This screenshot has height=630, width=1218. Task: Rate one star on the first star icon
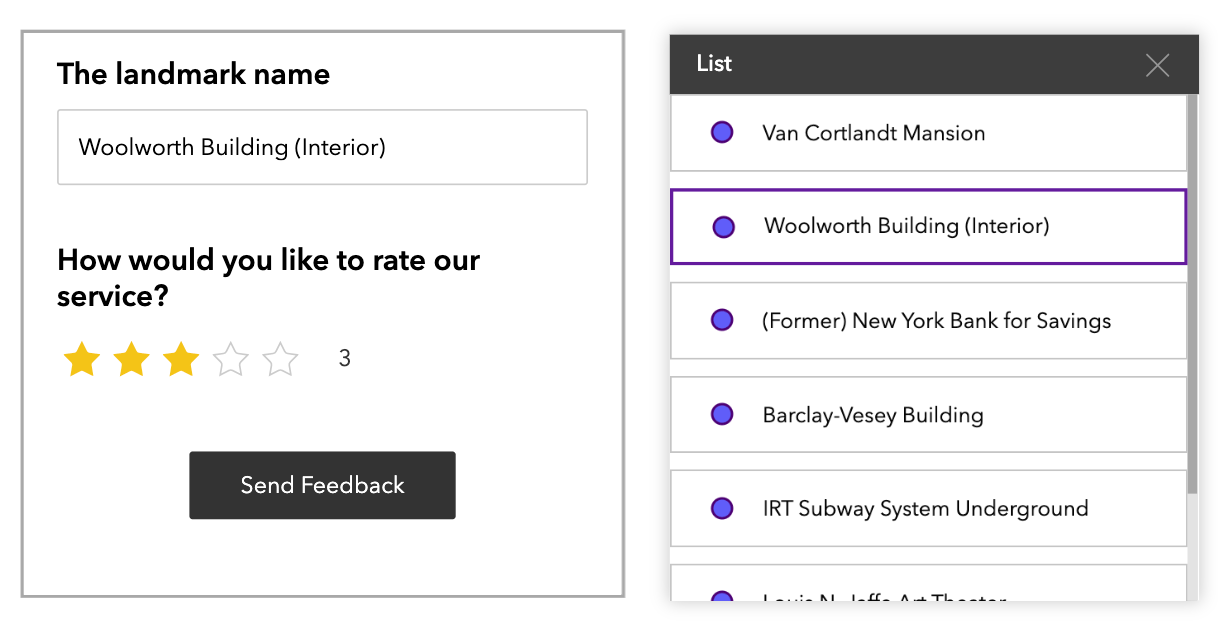click(x=81, y=359)
